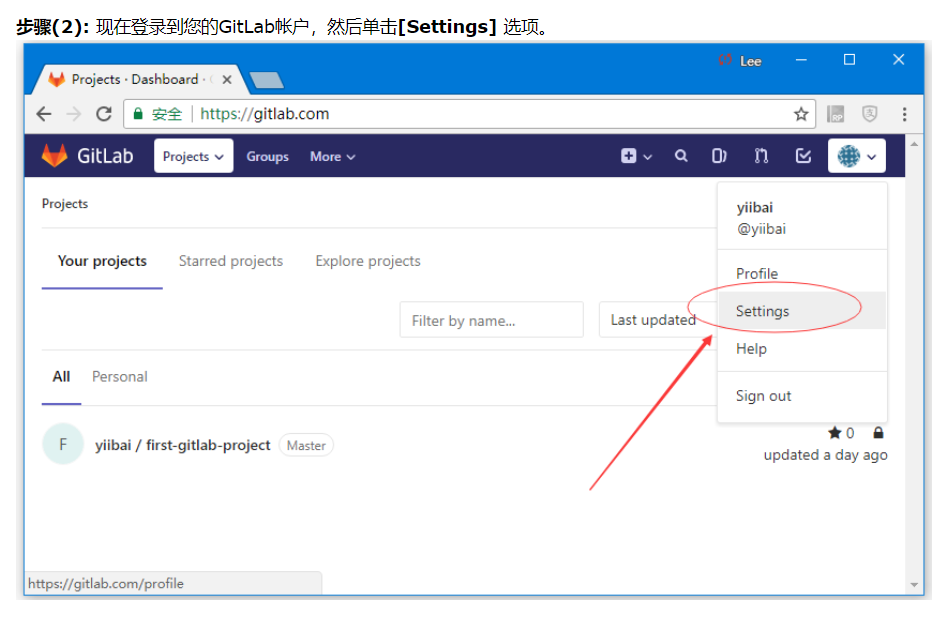Switch to Explore projects tab
Screen dimensions: 940x618
(x=368, y=261)
